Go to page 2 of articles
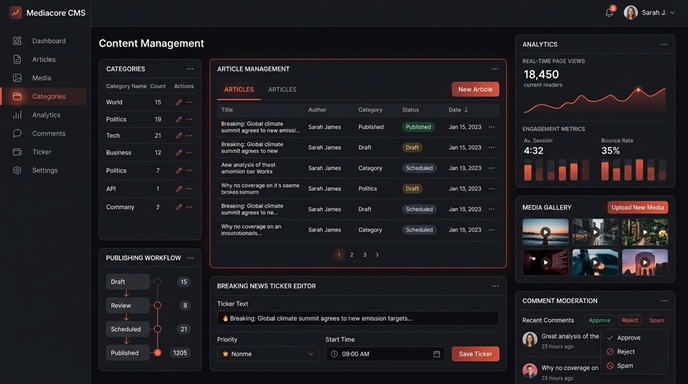The height and width of the screenshot is (384, 688). (351, 255)
